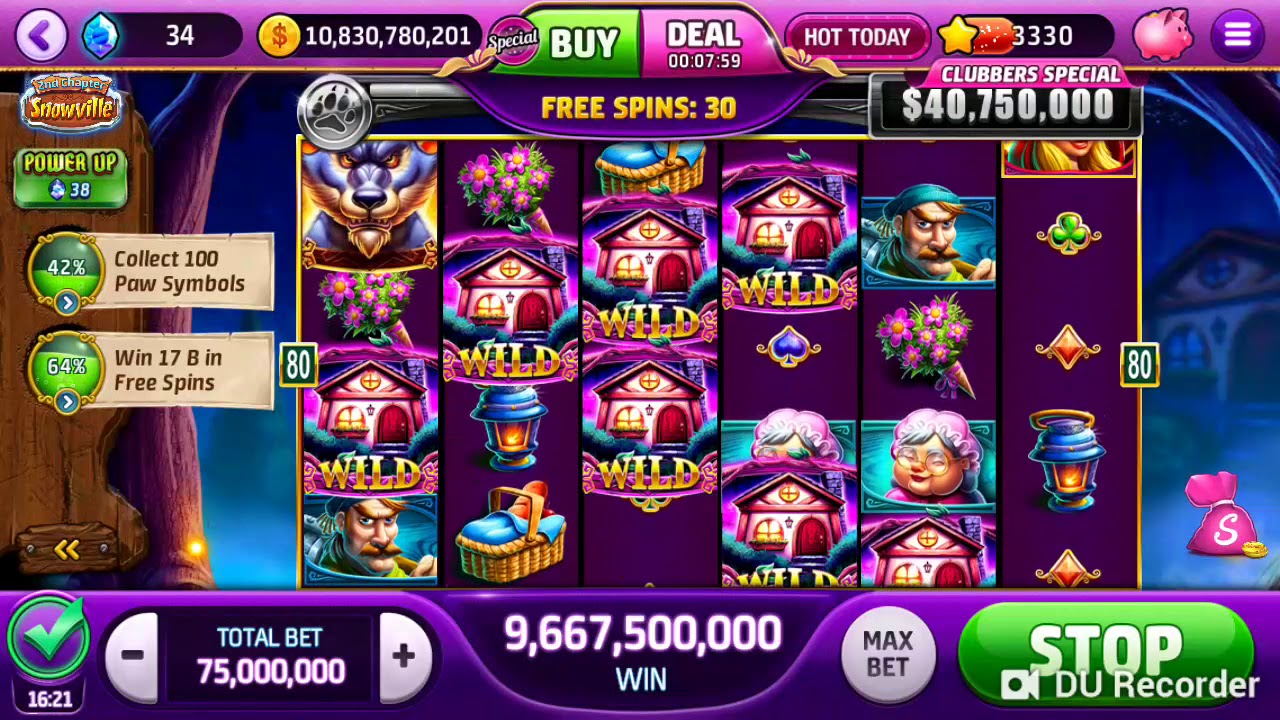1280x720 pixels.
Task: Open the Snowville chapter badge
Action: tap(72, 102)
